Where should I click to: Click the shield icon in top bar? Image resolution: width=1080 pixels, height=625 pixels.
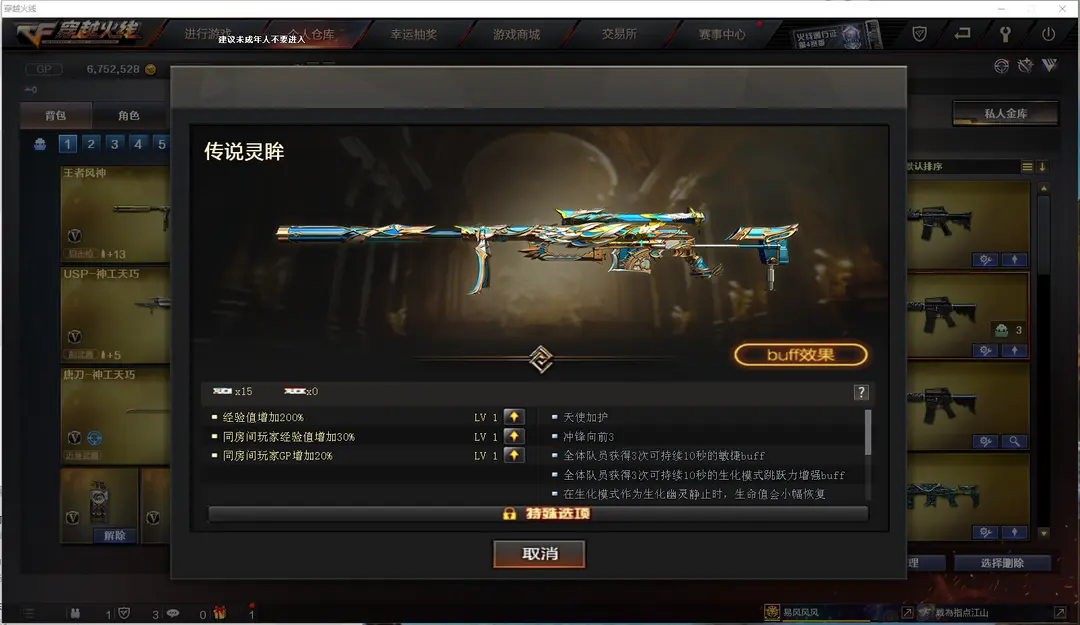click(x=919, y=34)
